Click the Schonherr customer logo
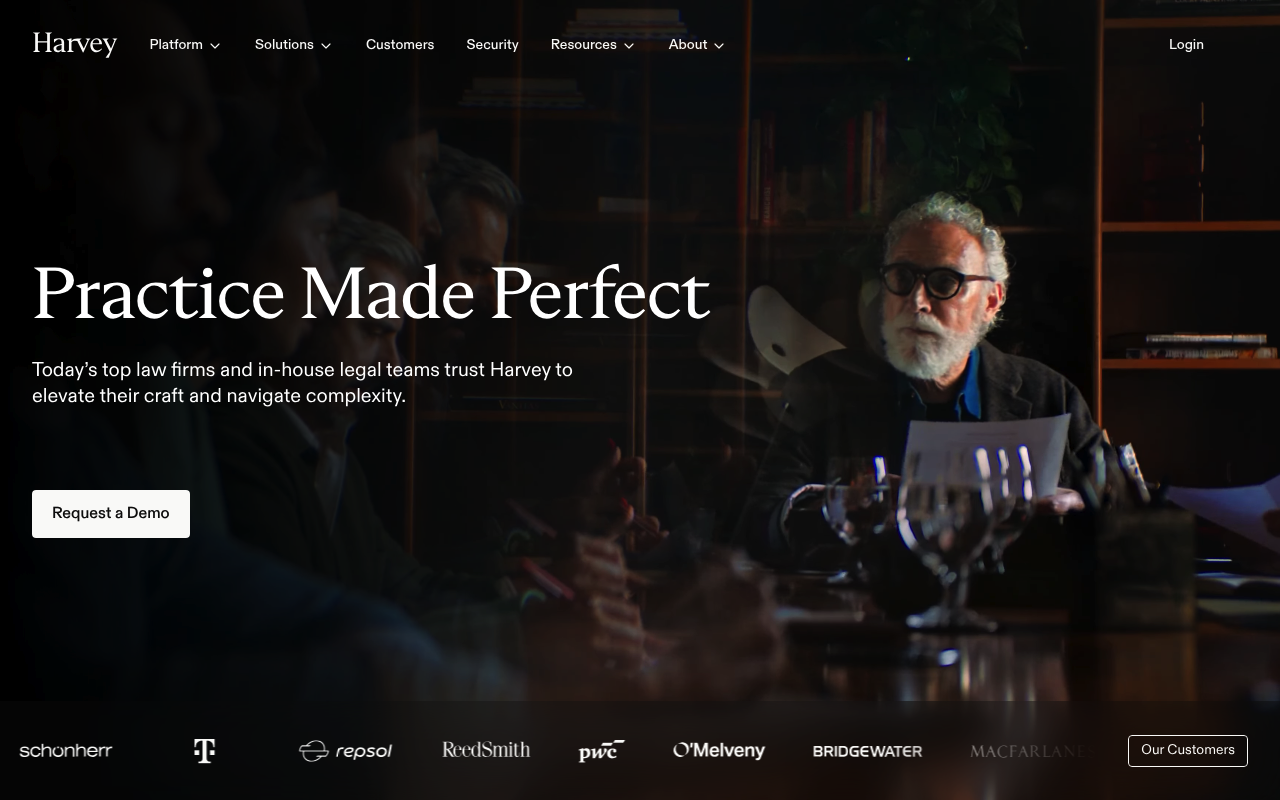1280x800 pixels. coord(66,751)
